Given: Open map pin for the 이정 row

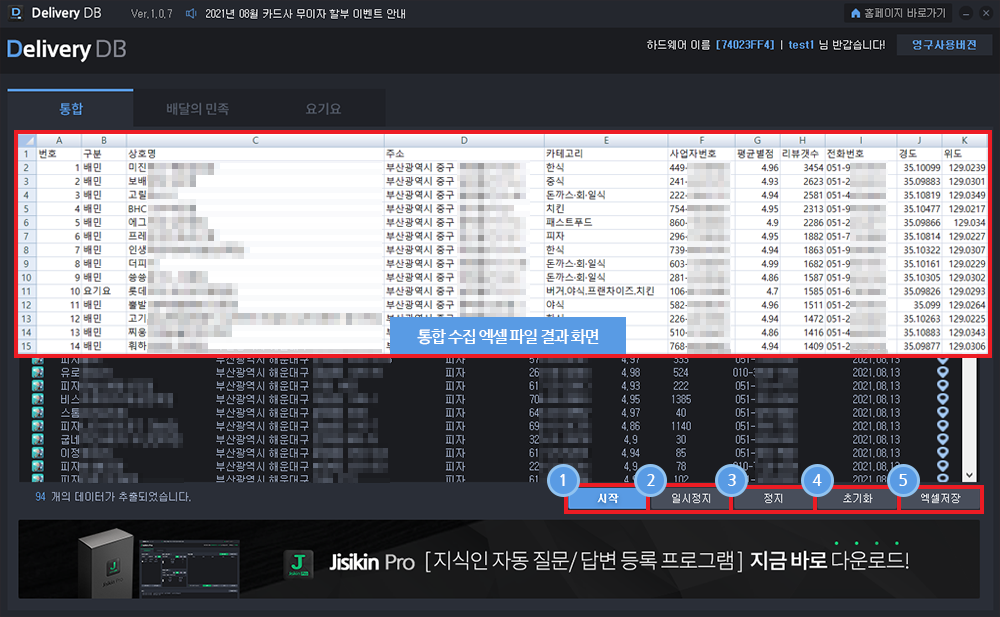Looking at the screenshot, I should 943,452.
